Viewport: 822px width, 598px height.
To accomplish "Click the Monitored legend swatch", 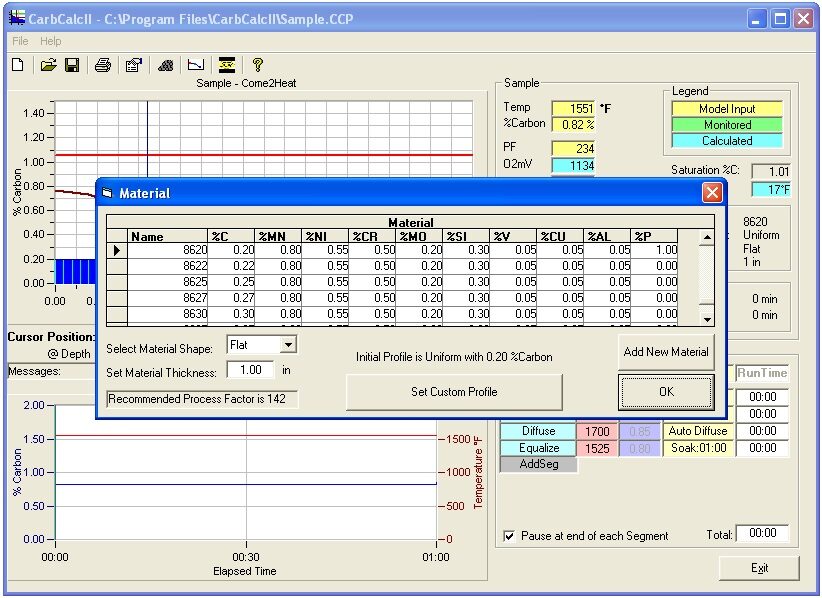I will pyautogui.click(x=727, y=125).
